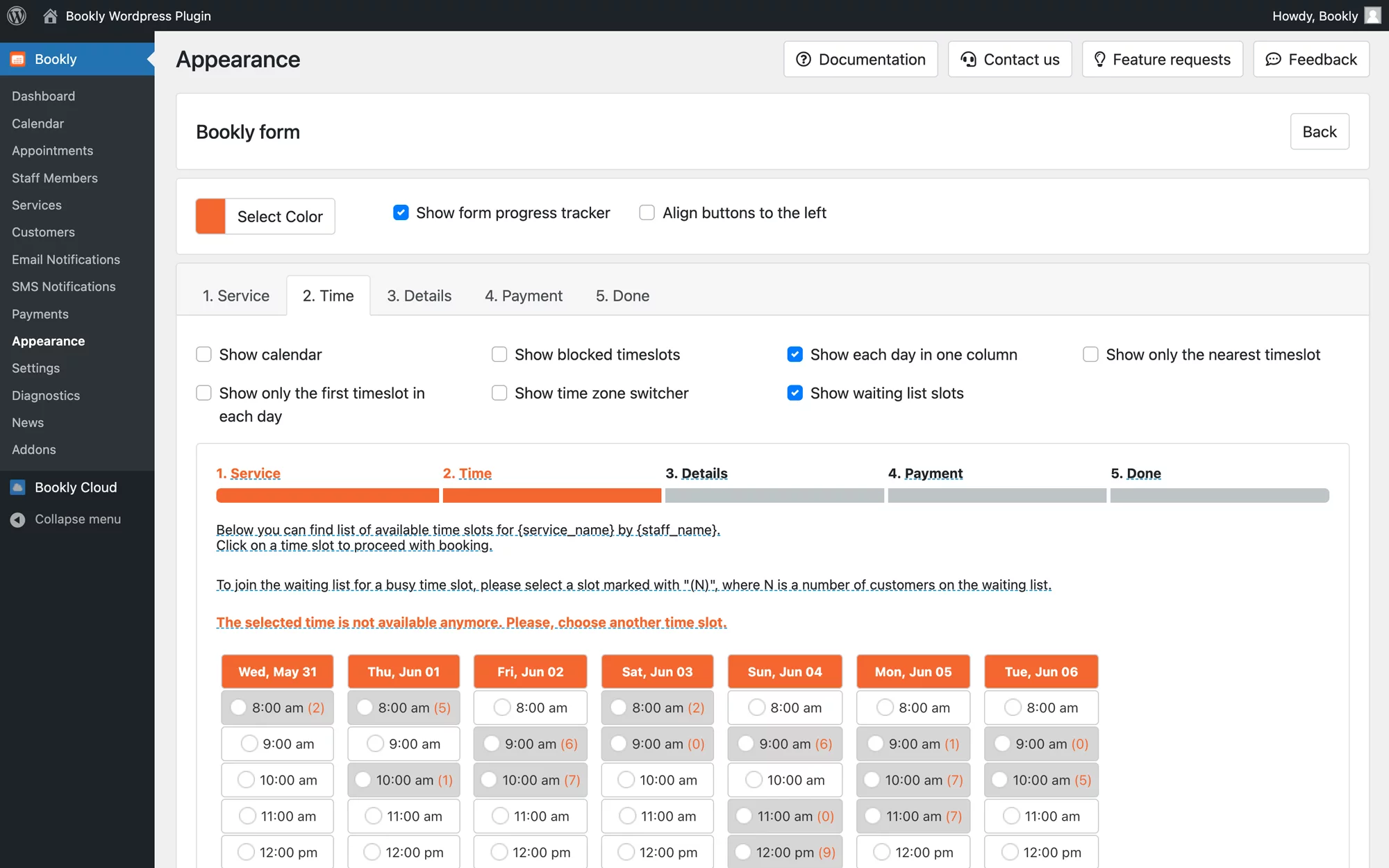Open Documentation page
The height and width of the screenshot is (868, 1389).
[x=860, y=59]
